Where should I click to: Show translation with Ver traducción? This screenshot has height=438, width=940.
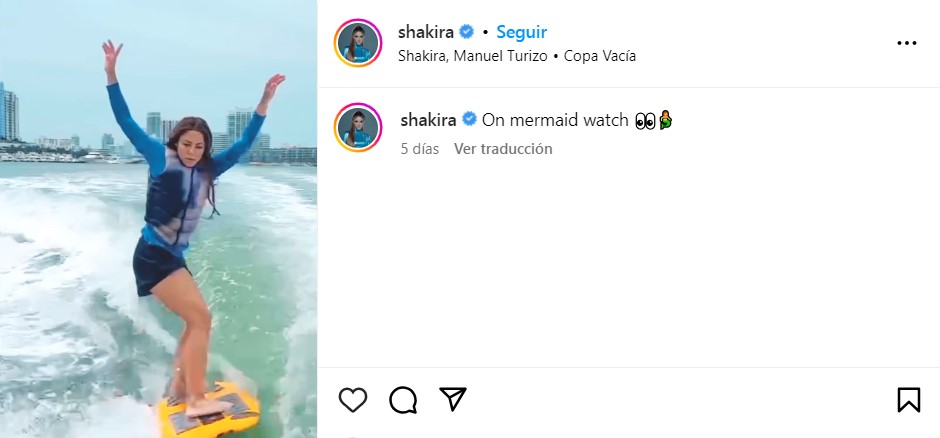point(503,149)
